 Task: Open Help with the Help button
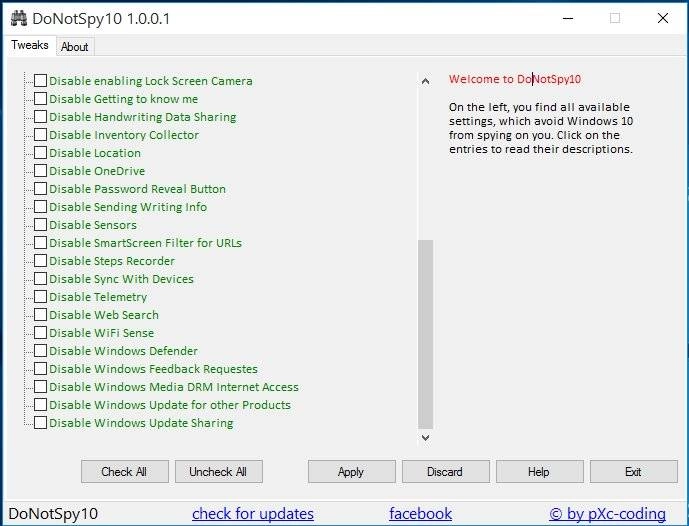click(540, 472)
